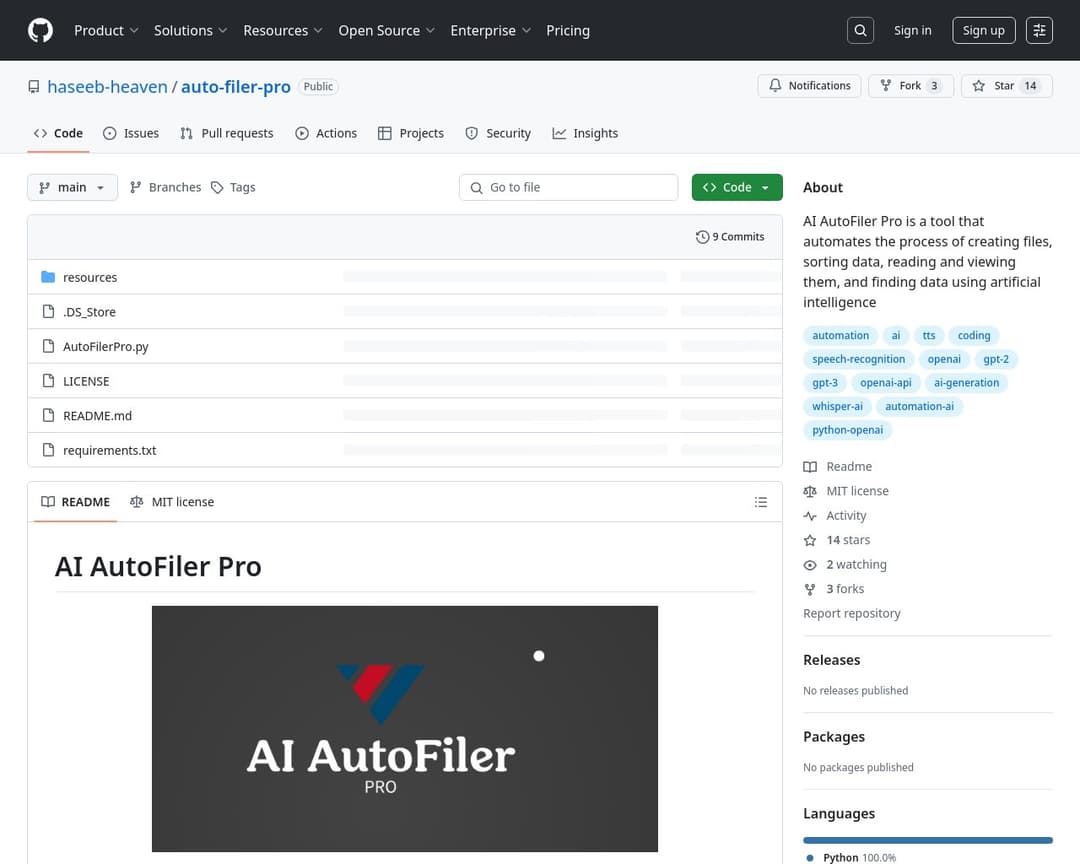Open the README.md file

(x=97, y=415)
